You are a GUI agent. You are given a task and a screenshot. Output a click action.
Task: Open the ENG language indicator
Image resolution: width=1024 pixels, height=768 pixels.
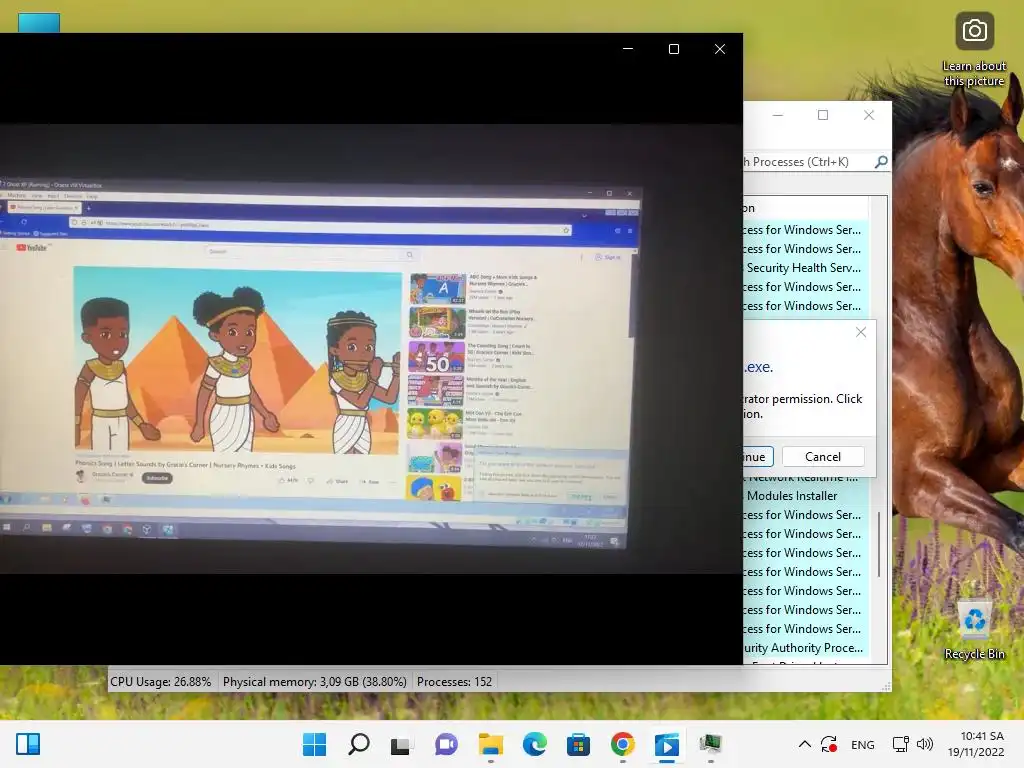coord(863,744)
